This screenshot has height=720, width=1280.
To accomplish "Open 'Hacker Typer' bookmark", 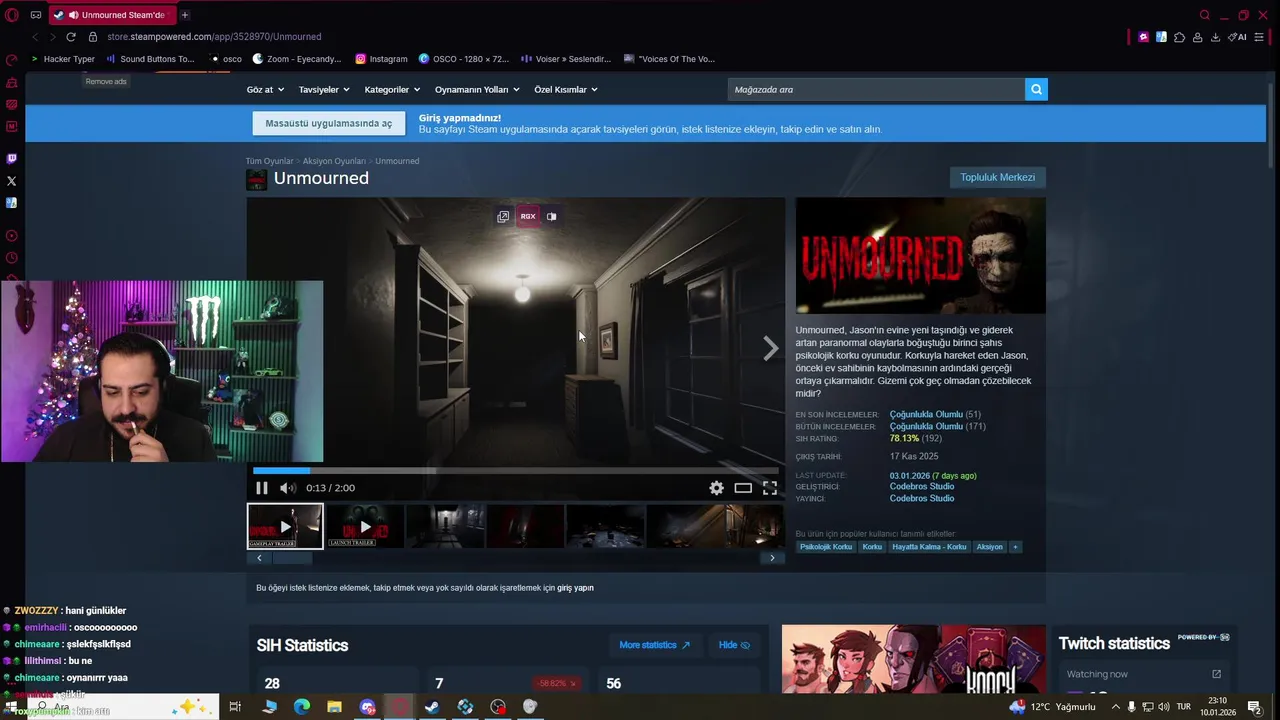I will point(63,59).
